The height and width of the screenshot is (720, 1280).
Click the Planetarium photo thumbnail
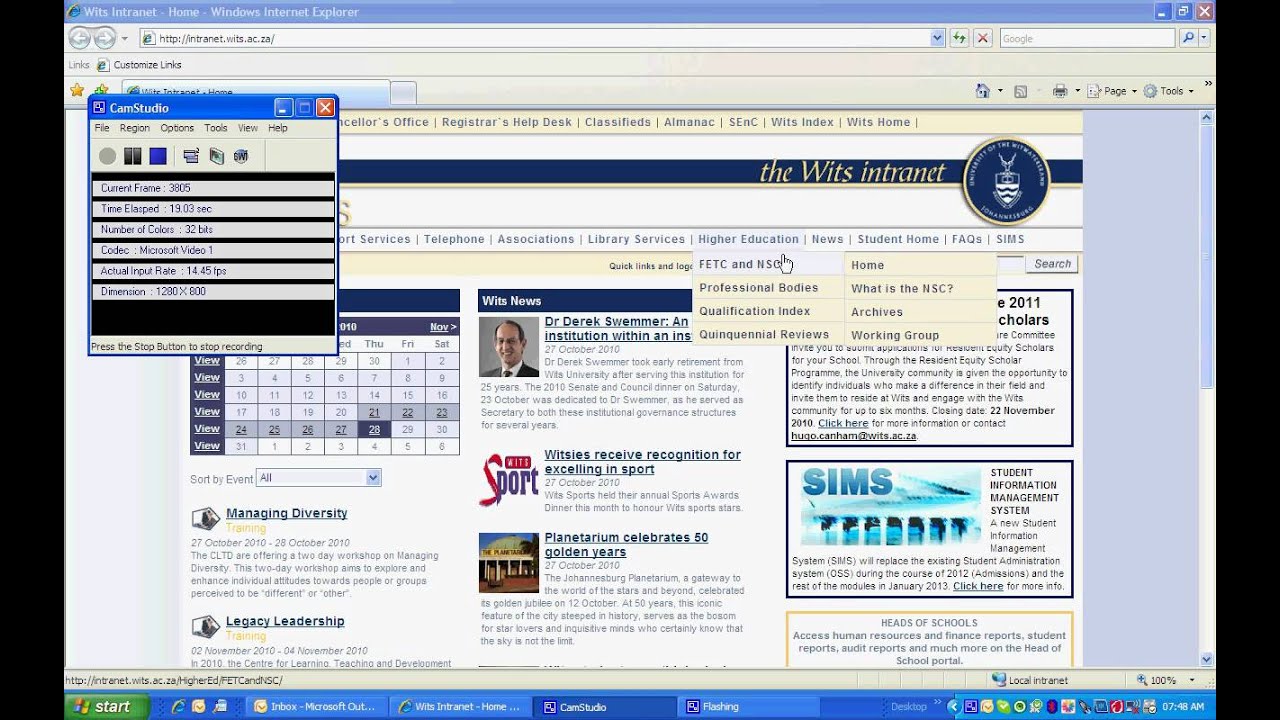coord(508,563)
